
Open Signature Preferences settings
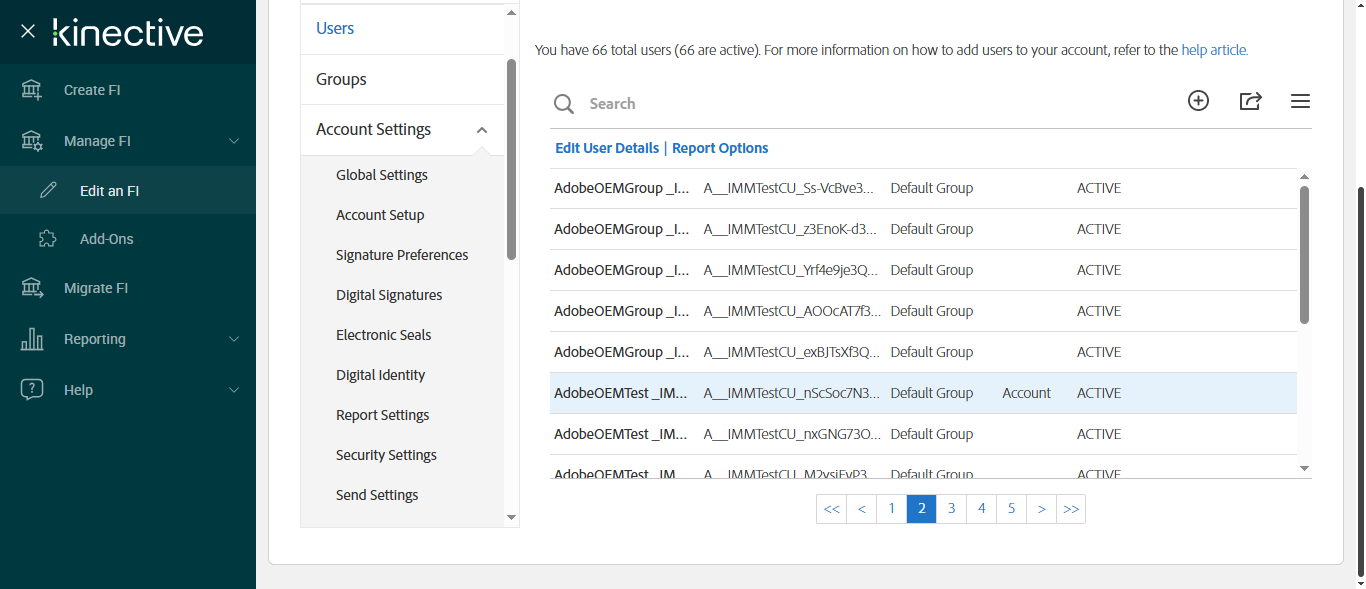tap(402, 255)
